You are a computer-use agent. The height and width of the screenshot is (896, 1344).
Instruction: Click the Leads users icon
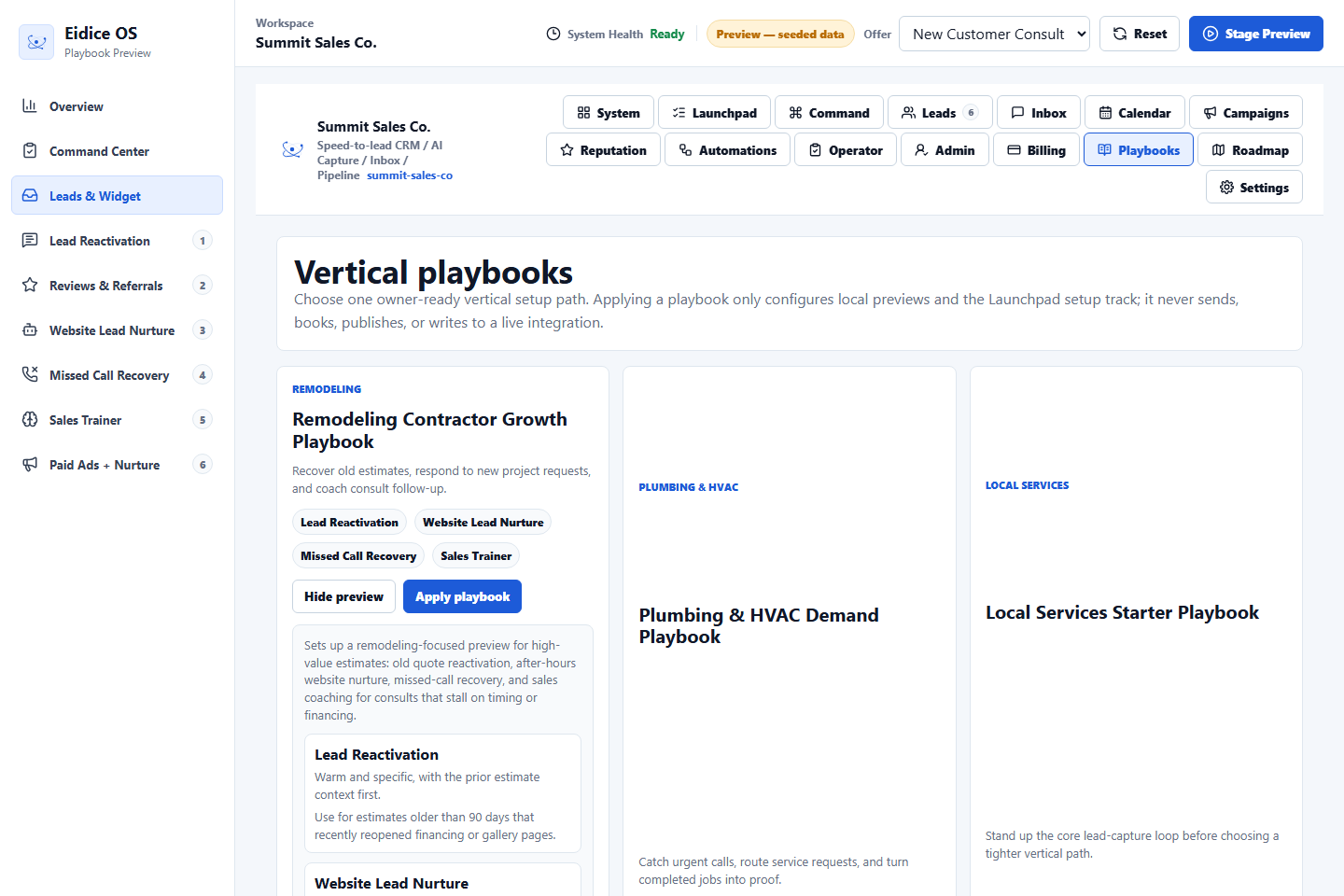(908, 112)
